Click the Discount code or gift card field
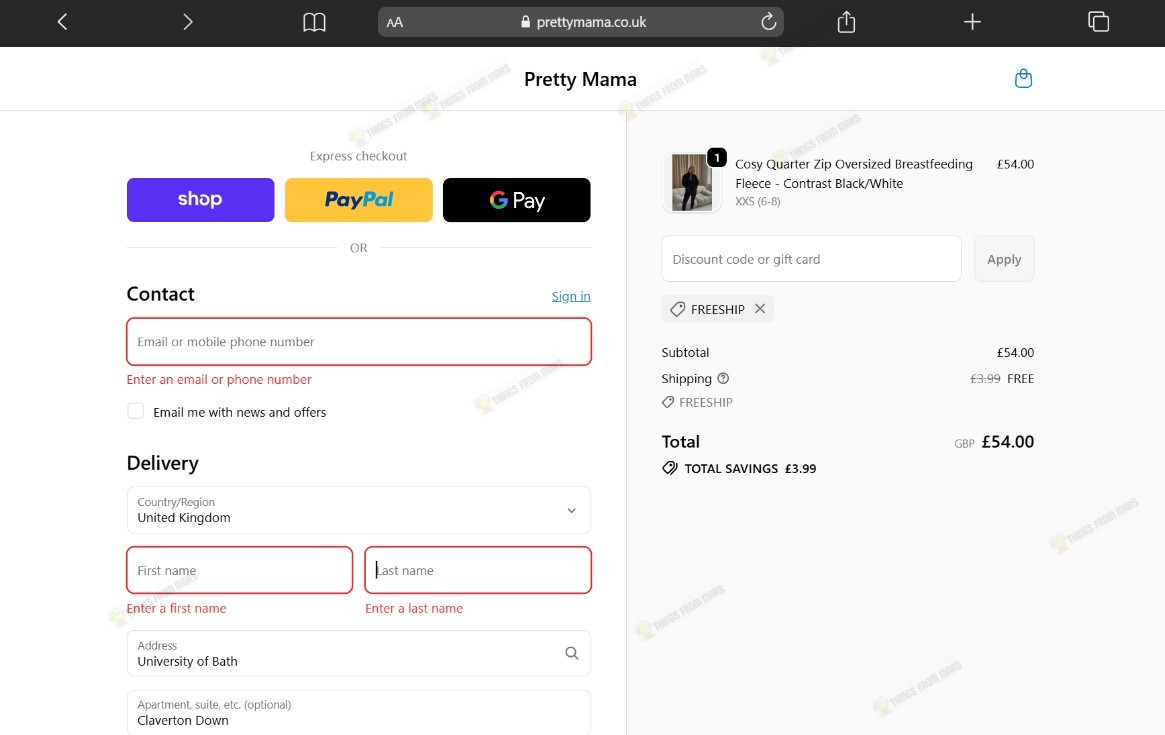 click(811, 259)
